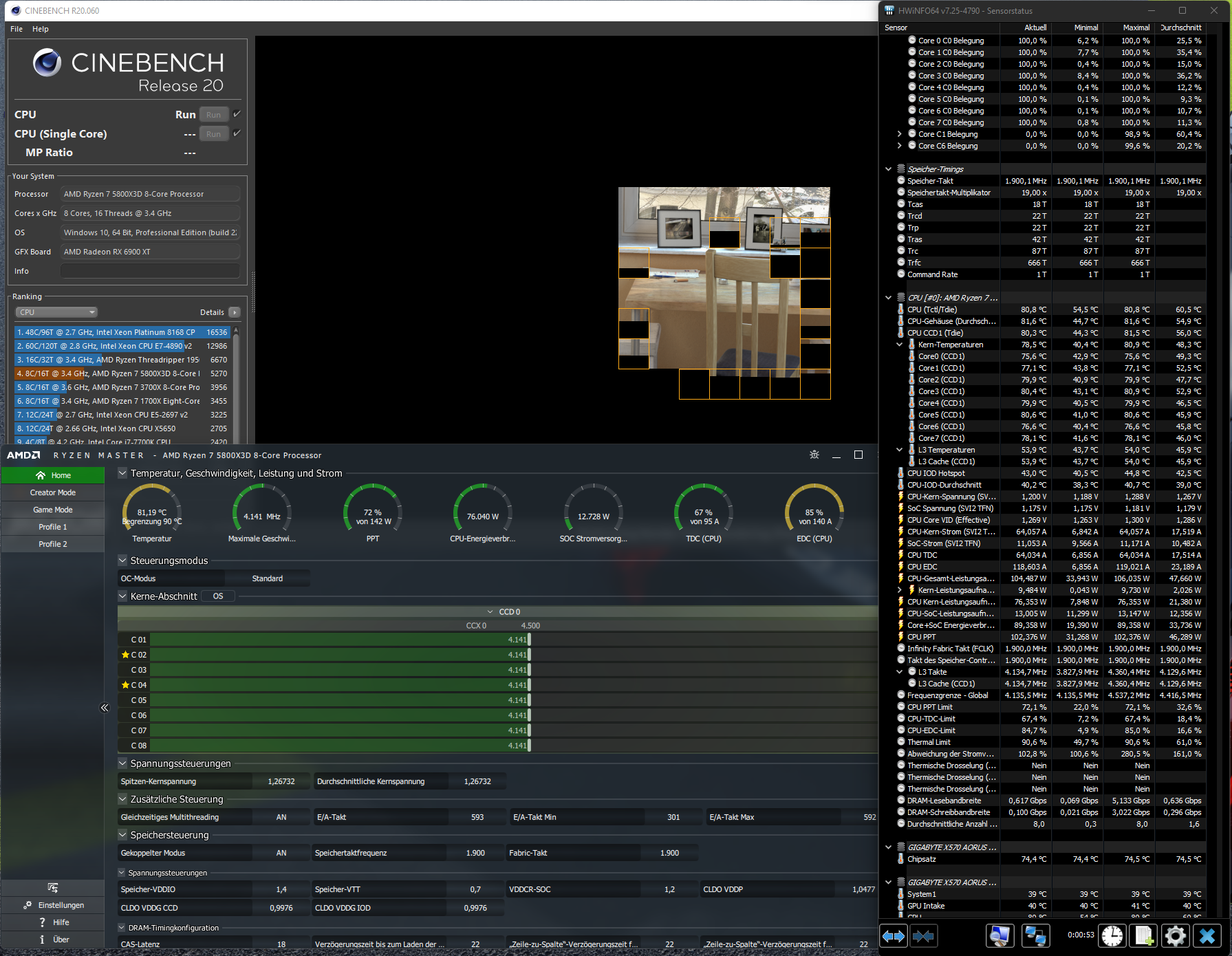This screenshot has width=1232, height=956.
Task: Collapse the Speicher-Timings sensor group
Action: point(888,169)
